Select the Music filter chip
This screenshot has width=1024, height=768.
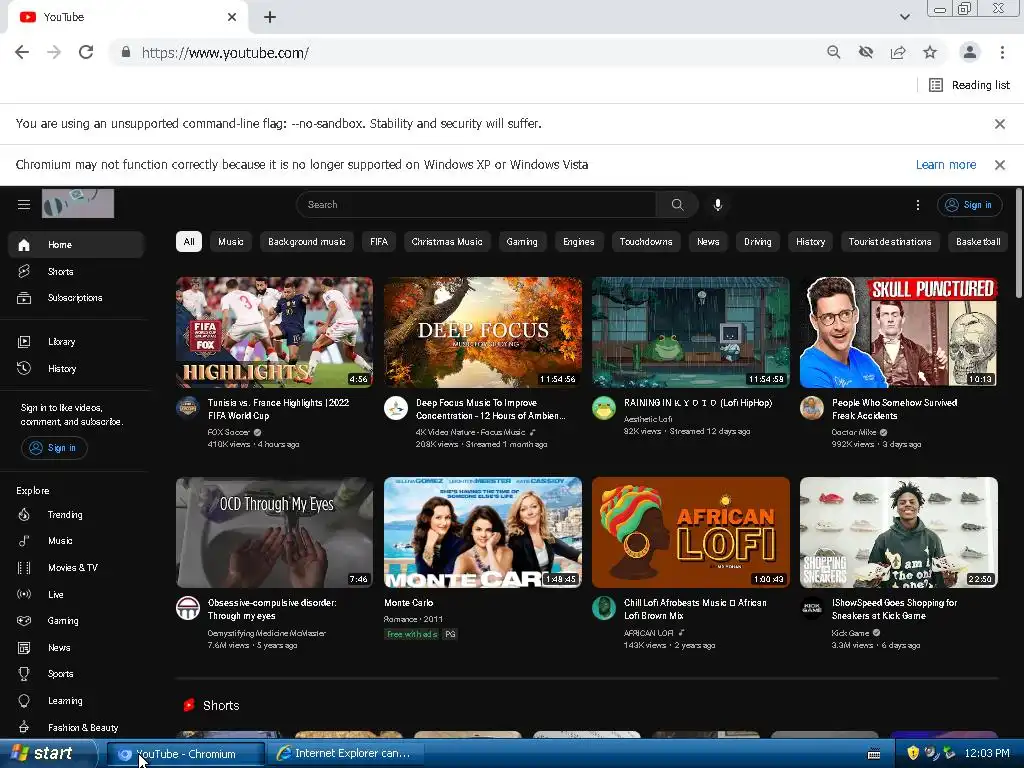coord(231,242)
